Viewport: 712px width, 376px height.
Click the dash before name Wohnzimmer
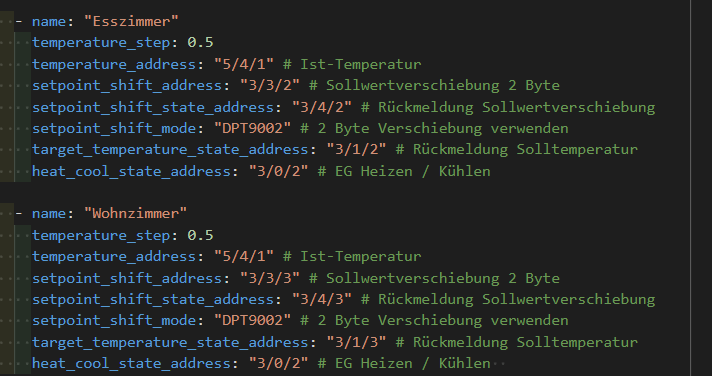[19, 213]
